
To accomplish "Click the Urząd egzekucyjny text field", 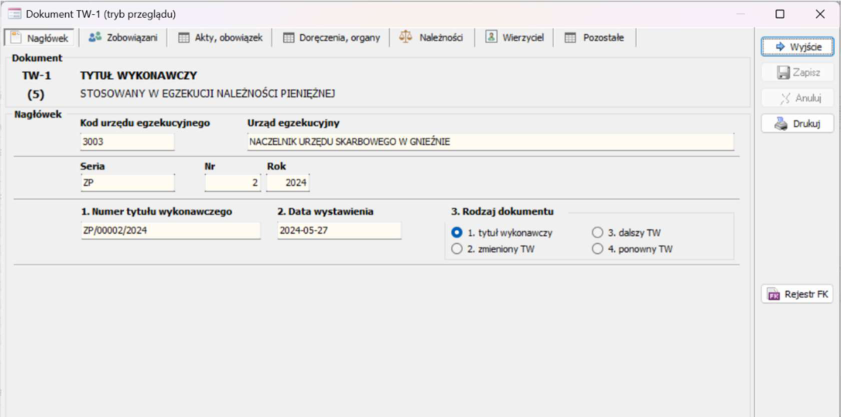I will point(490,142).
